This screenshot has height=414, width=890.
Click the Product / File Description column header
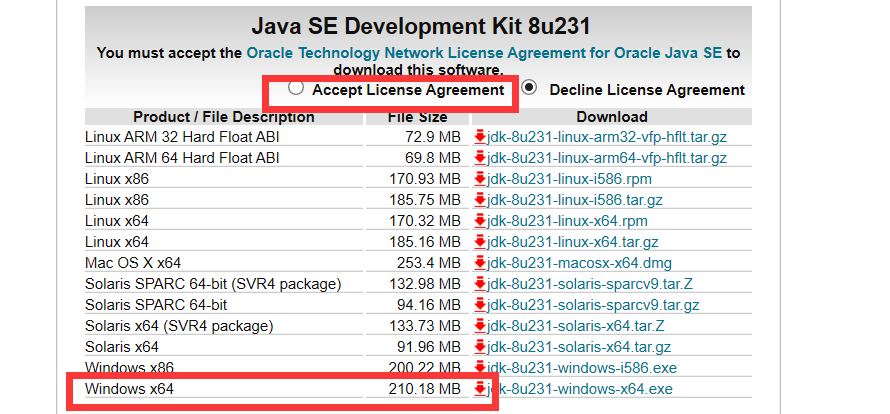coord(224,117)
